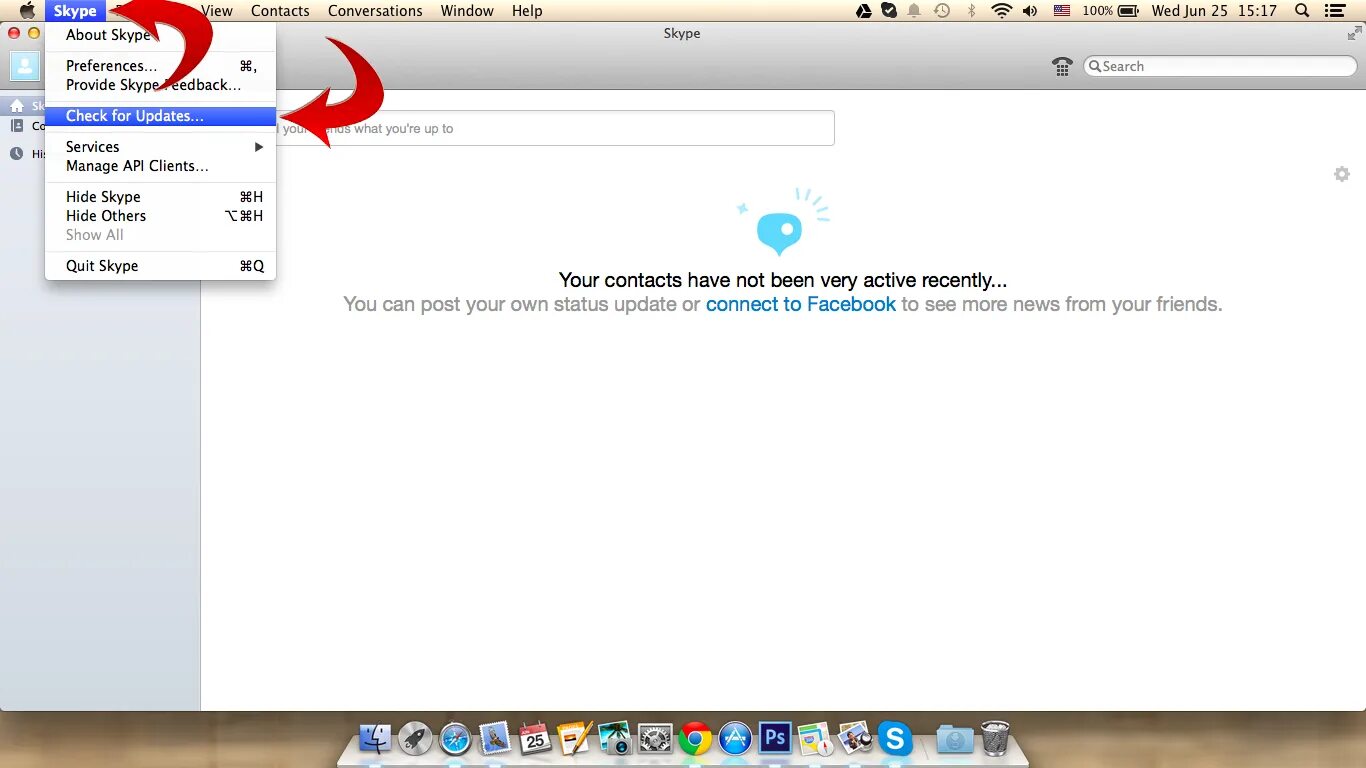
Task: Open Calendar from the Dock
Action: click(535, 738)
